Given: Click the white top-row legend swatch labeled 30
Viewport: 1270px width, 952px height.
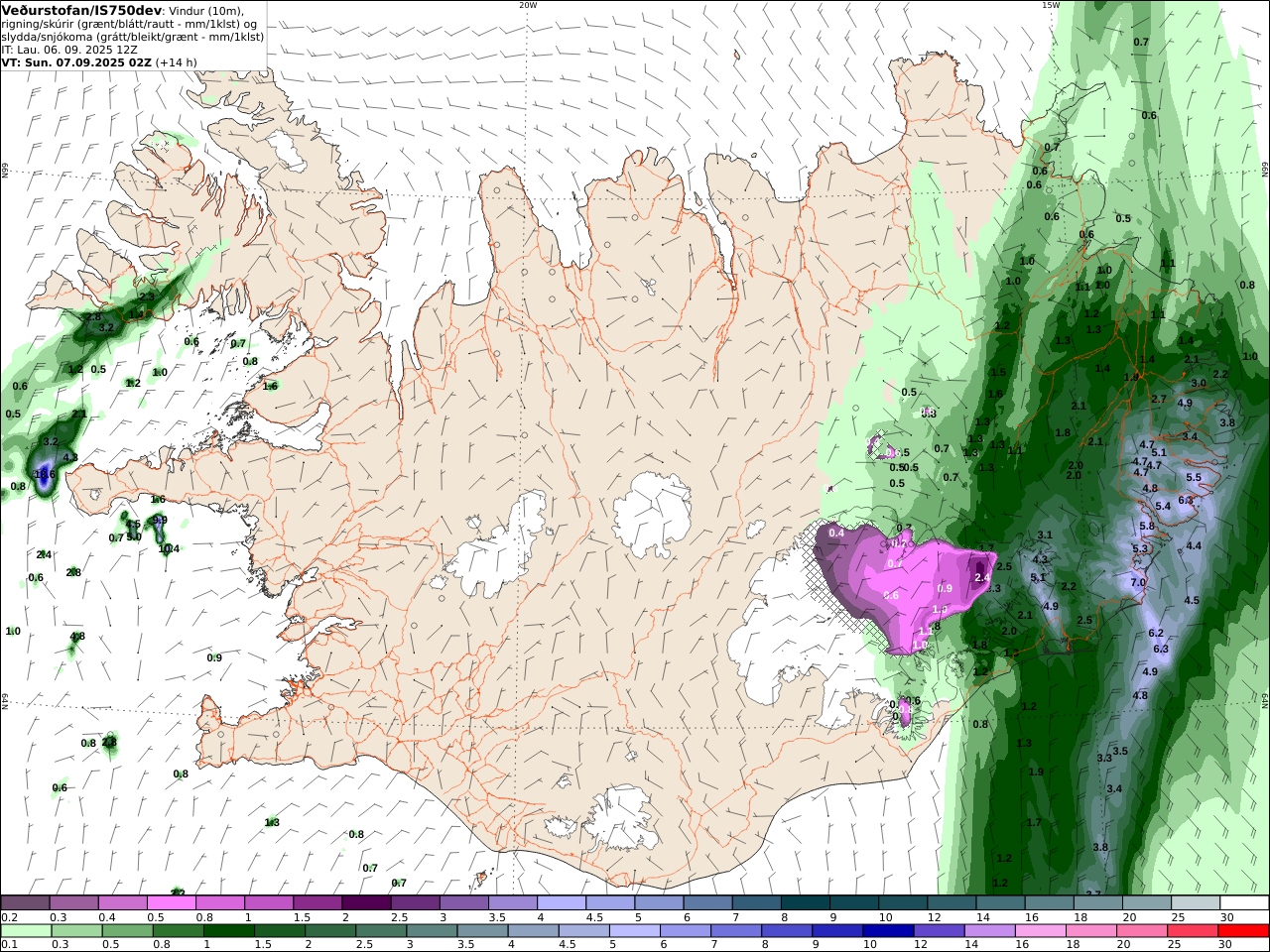Looking at the screenshot, I should [1244, 903].
